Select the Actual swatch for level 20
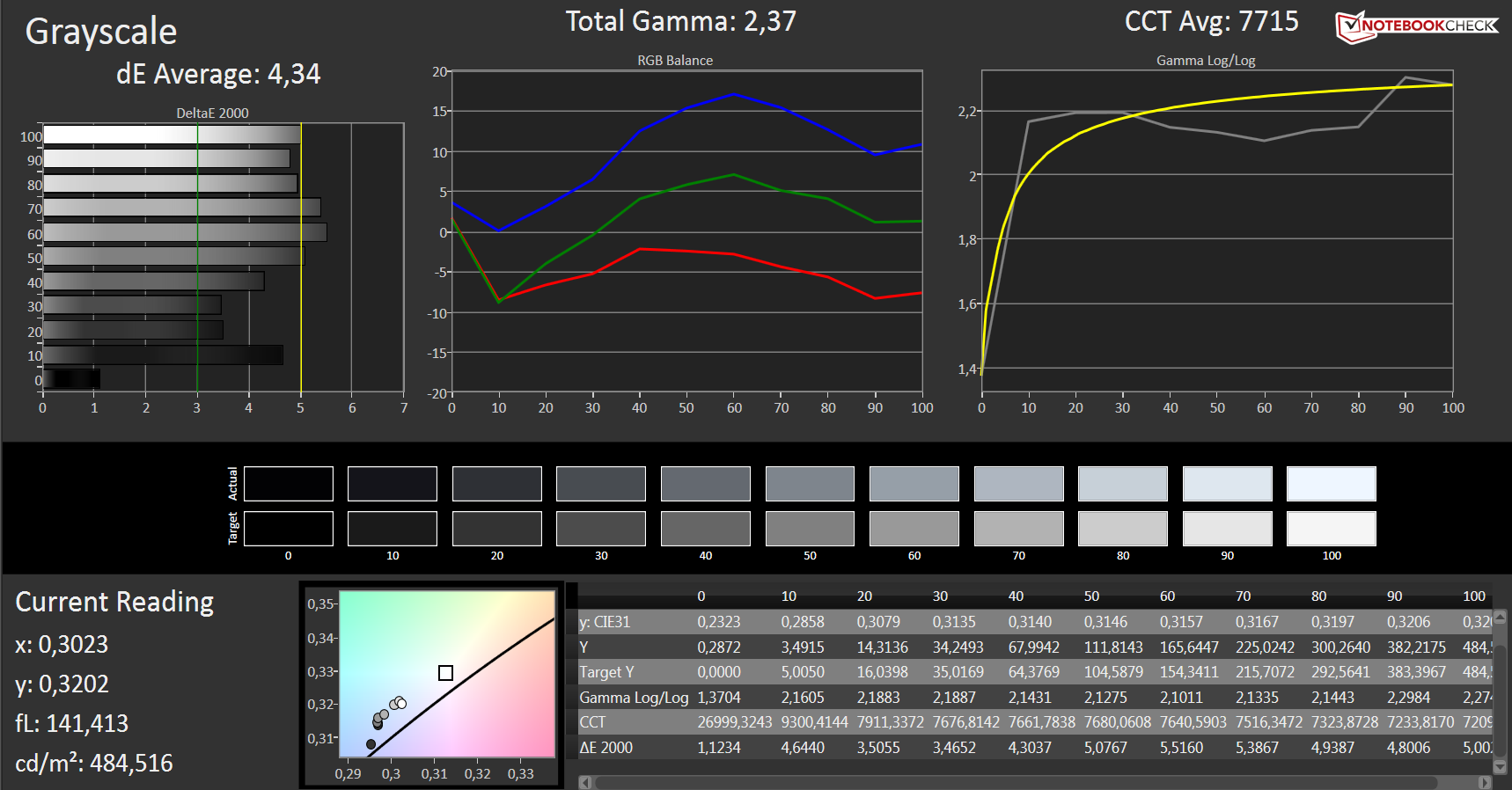 click(x=497, y=484)
